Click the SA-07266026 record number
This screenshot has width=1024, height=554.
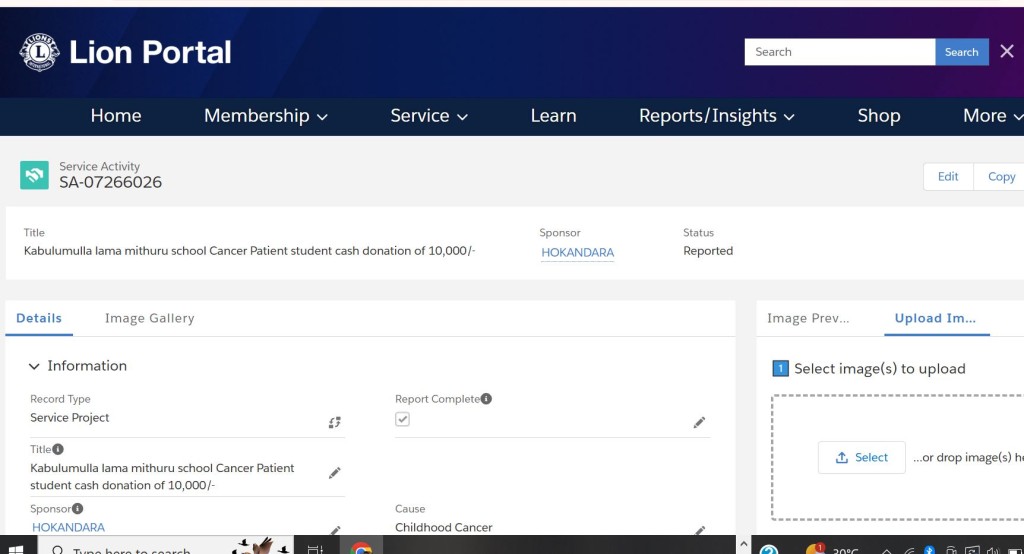point(110,182)
